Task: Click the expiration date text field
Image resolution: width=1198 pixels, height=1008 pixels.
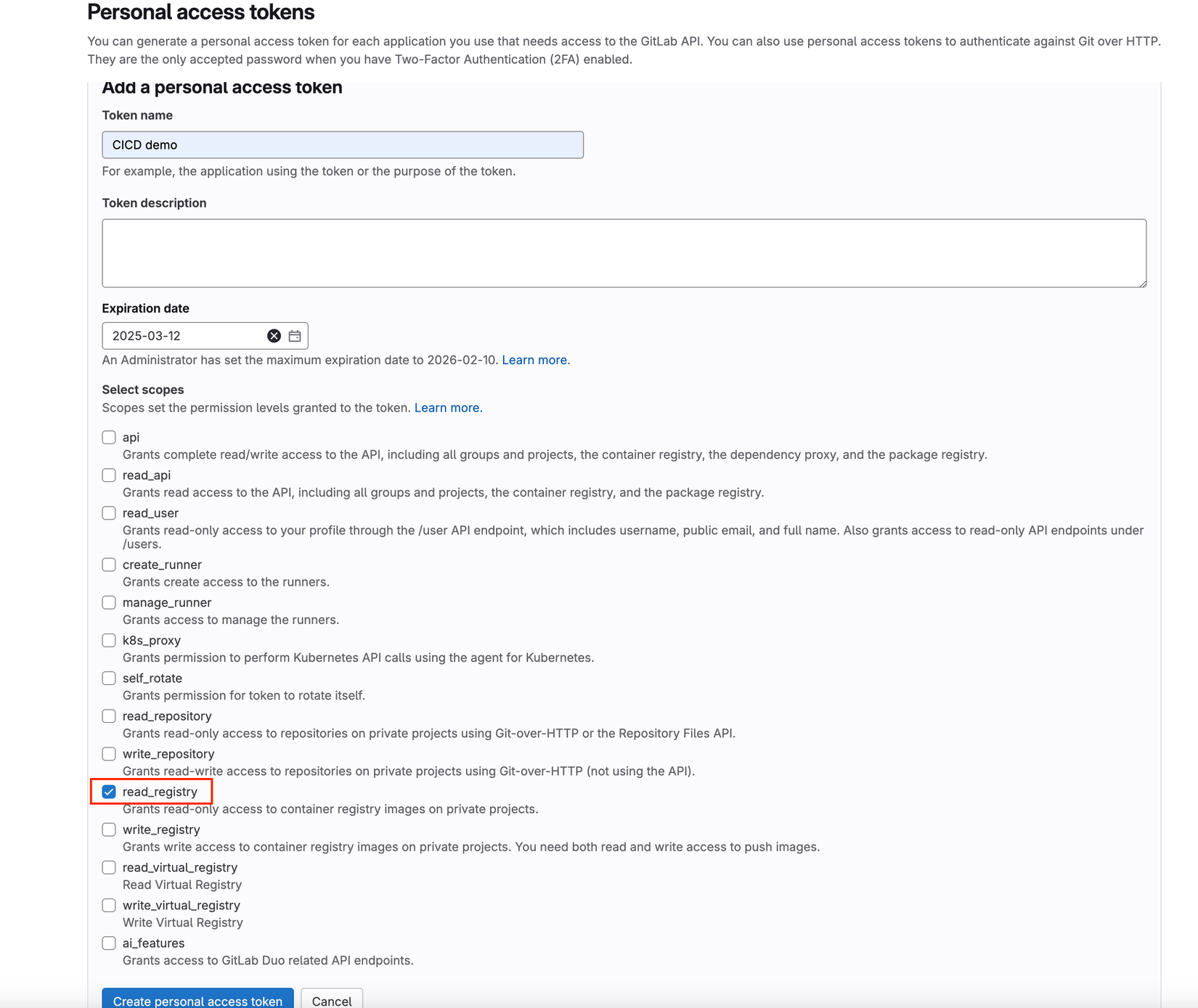Action: point(185,336)
